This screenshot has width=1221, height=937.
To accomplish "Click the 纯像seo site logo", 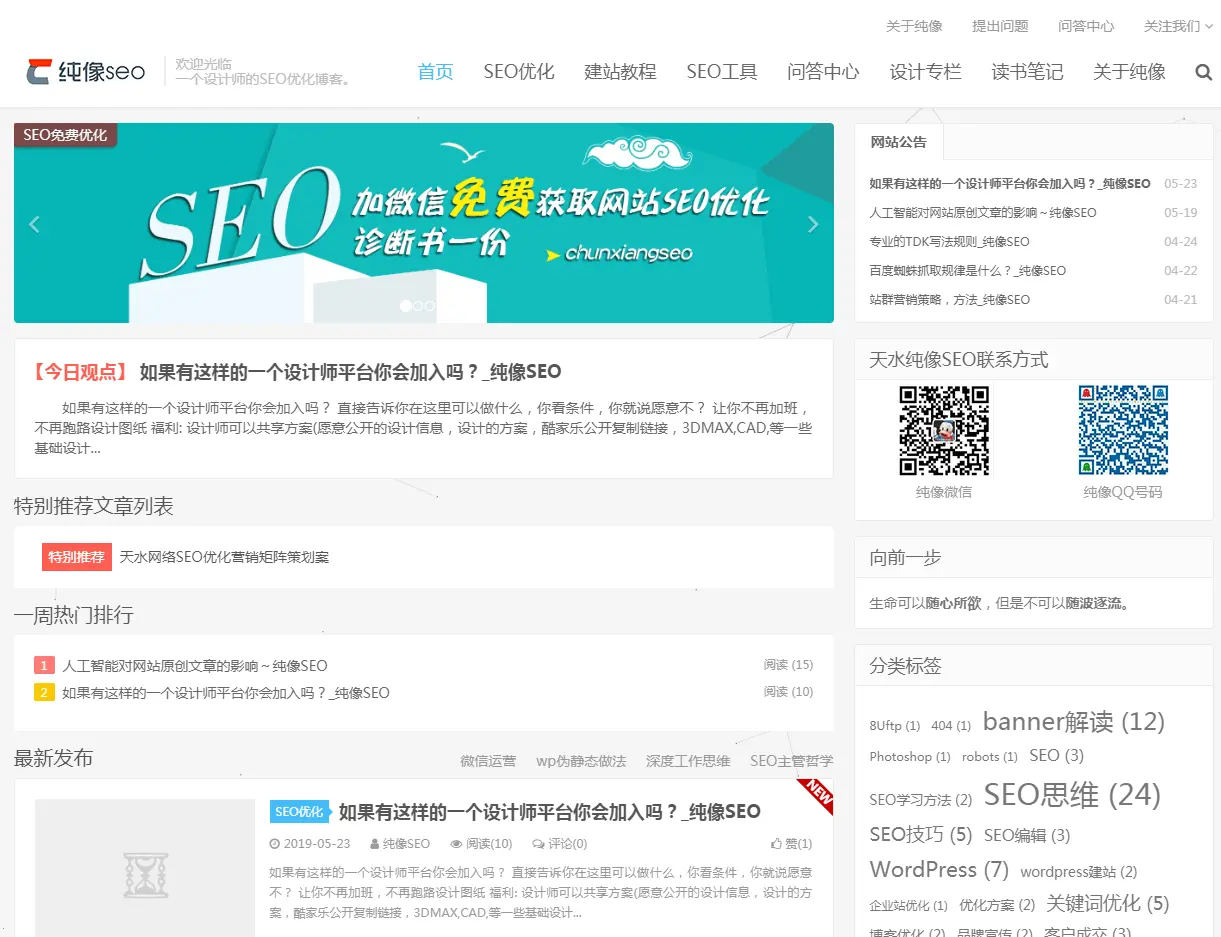I will [x=86, y=71].
